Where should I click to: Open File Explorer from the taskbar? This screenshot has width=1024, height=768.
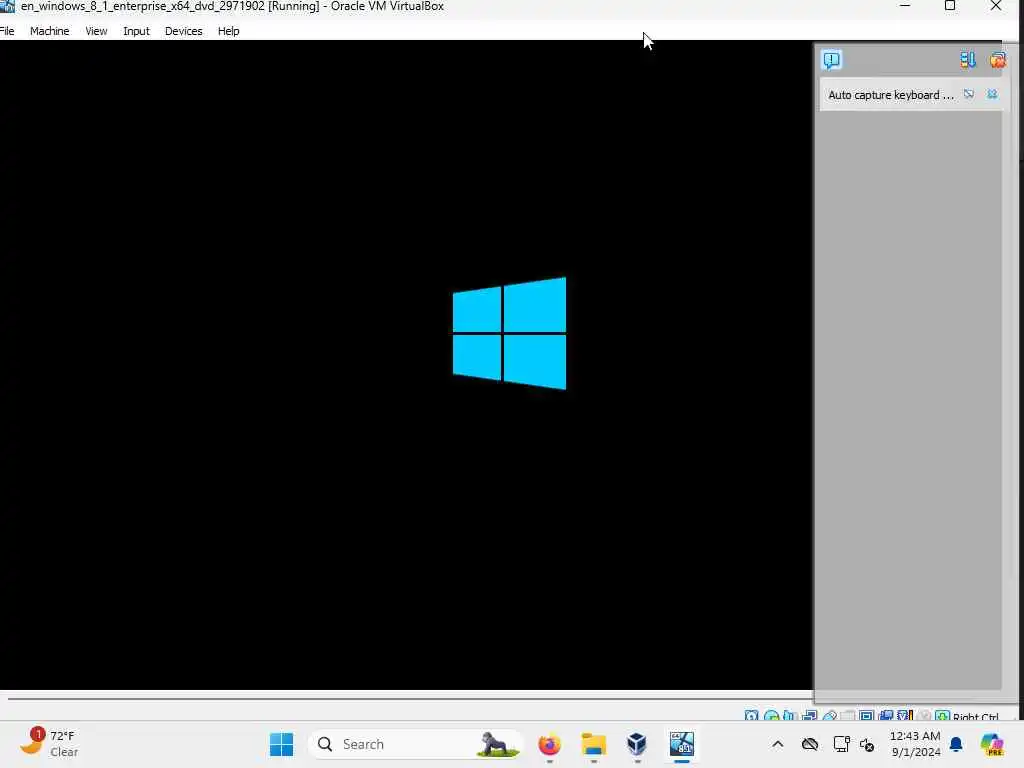[594, 744]
